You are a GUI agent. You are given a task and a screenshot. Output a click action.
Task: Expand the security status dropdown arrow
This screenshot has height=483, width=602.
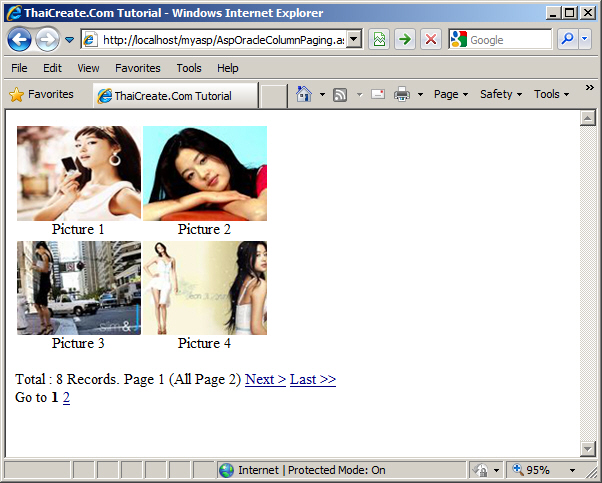point(496,471)
